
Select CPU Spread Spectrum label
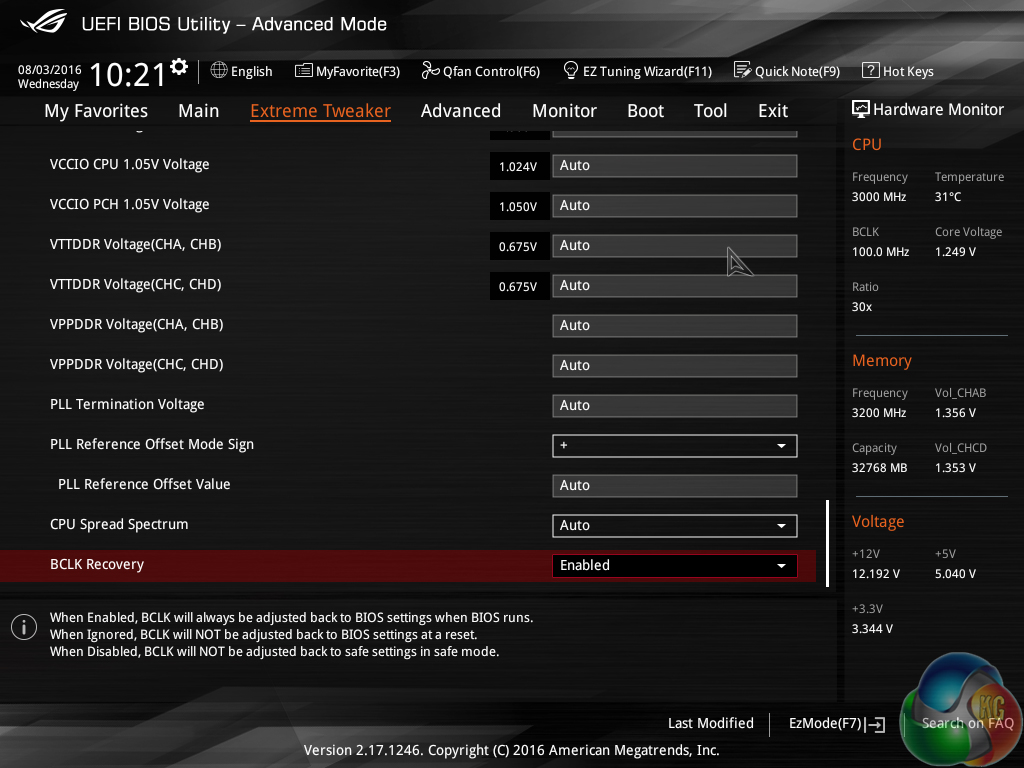[x=119, y=524]
